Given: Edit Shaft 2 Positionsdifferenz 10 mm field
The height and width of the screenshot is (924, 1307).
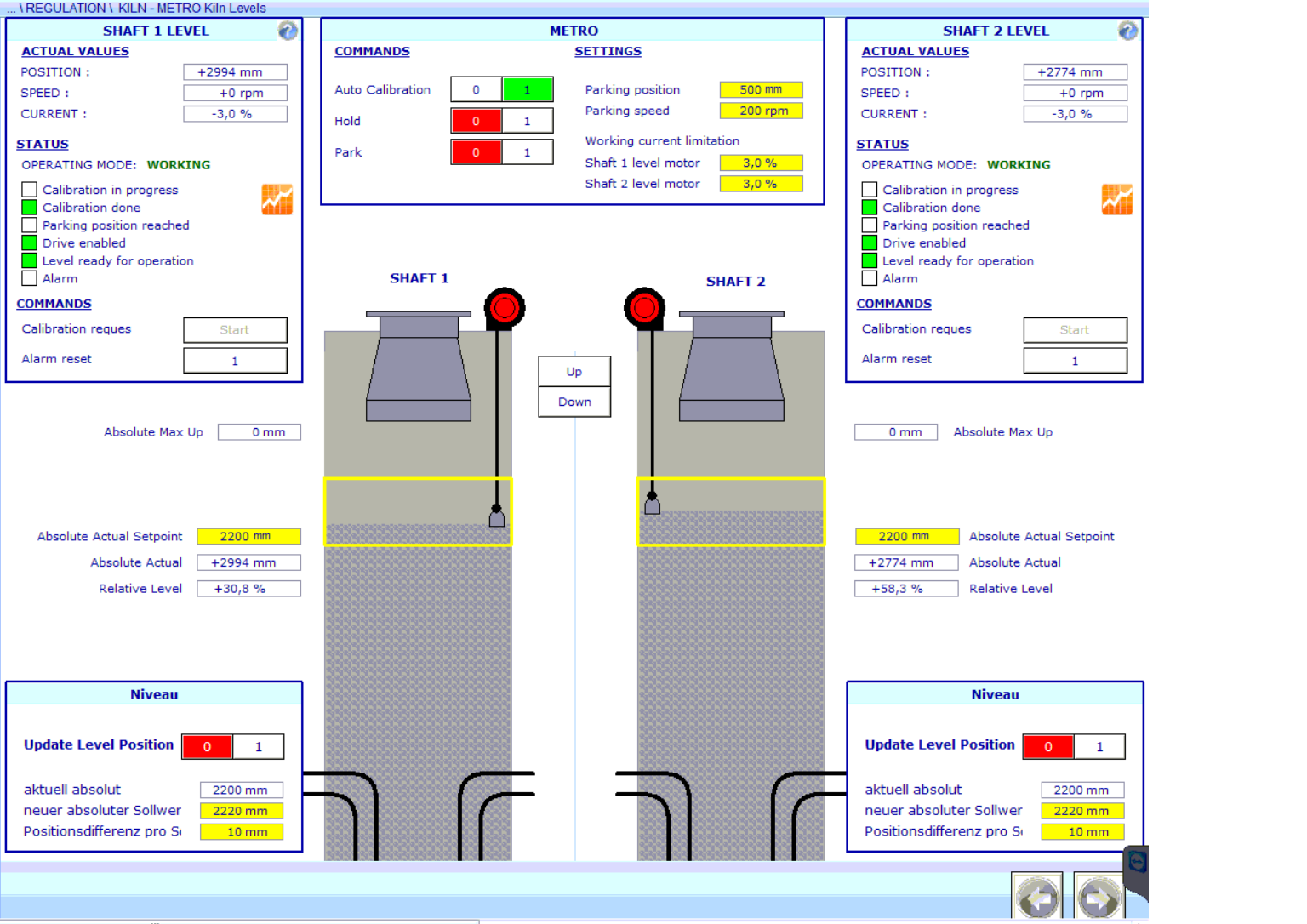Looking at the screenshot, I should coord(1082,832).
